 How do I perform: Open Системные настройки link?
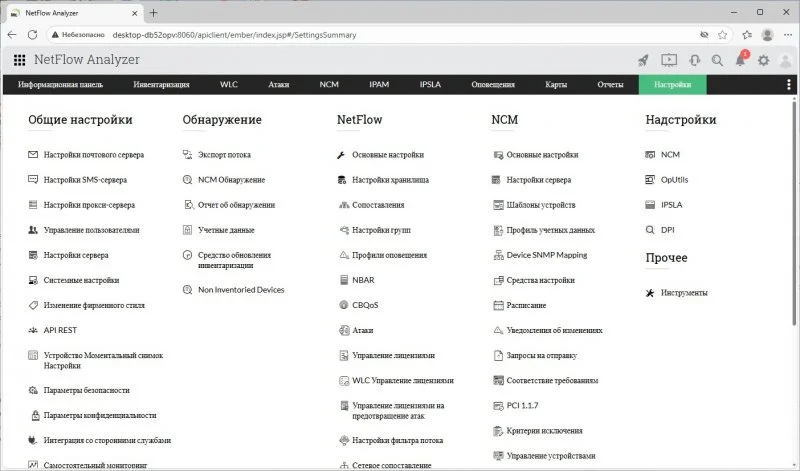click(x=82, y=280)
